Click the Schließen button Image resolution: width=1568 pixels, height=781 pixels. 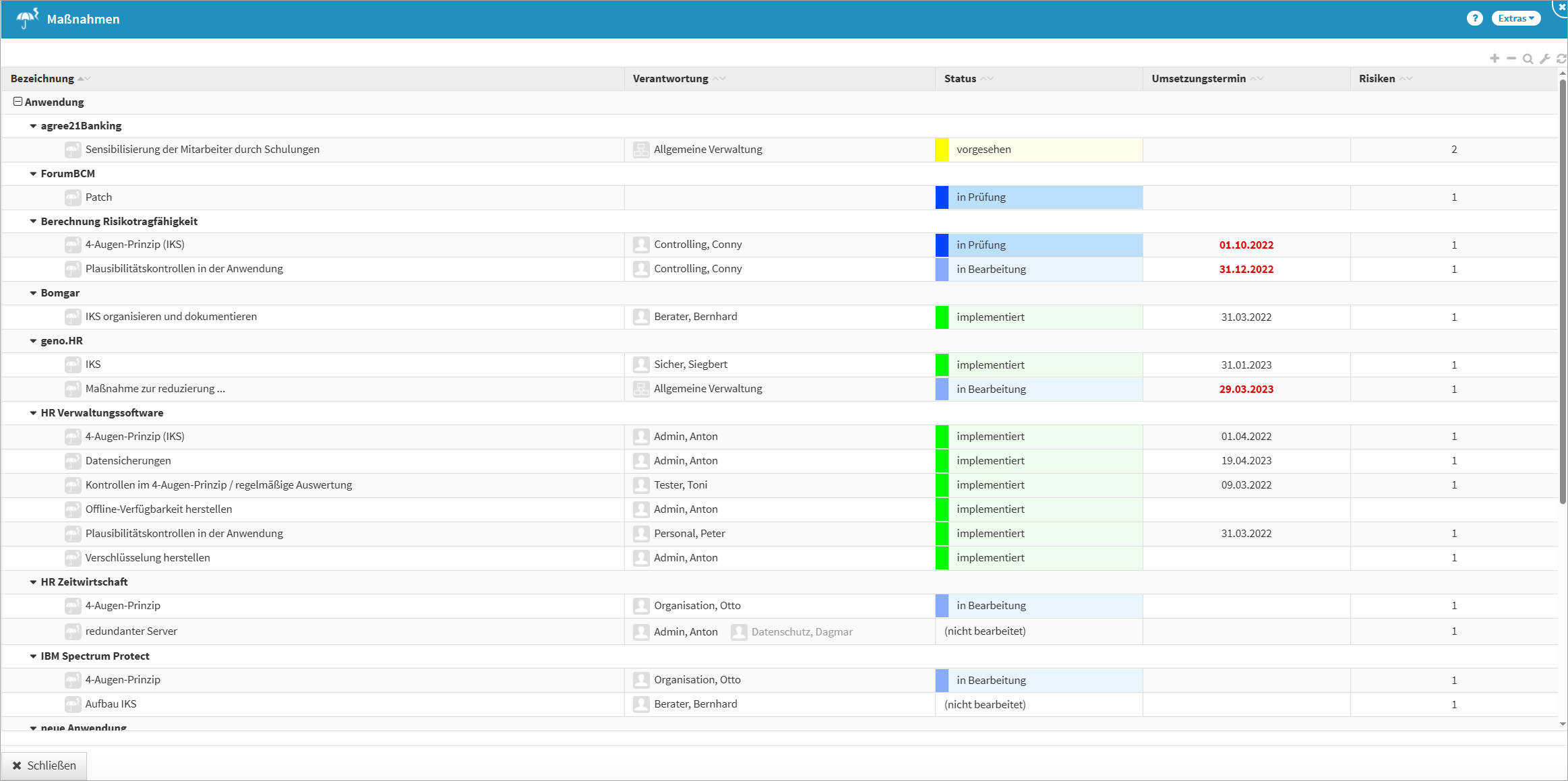(x=44, y=766)
